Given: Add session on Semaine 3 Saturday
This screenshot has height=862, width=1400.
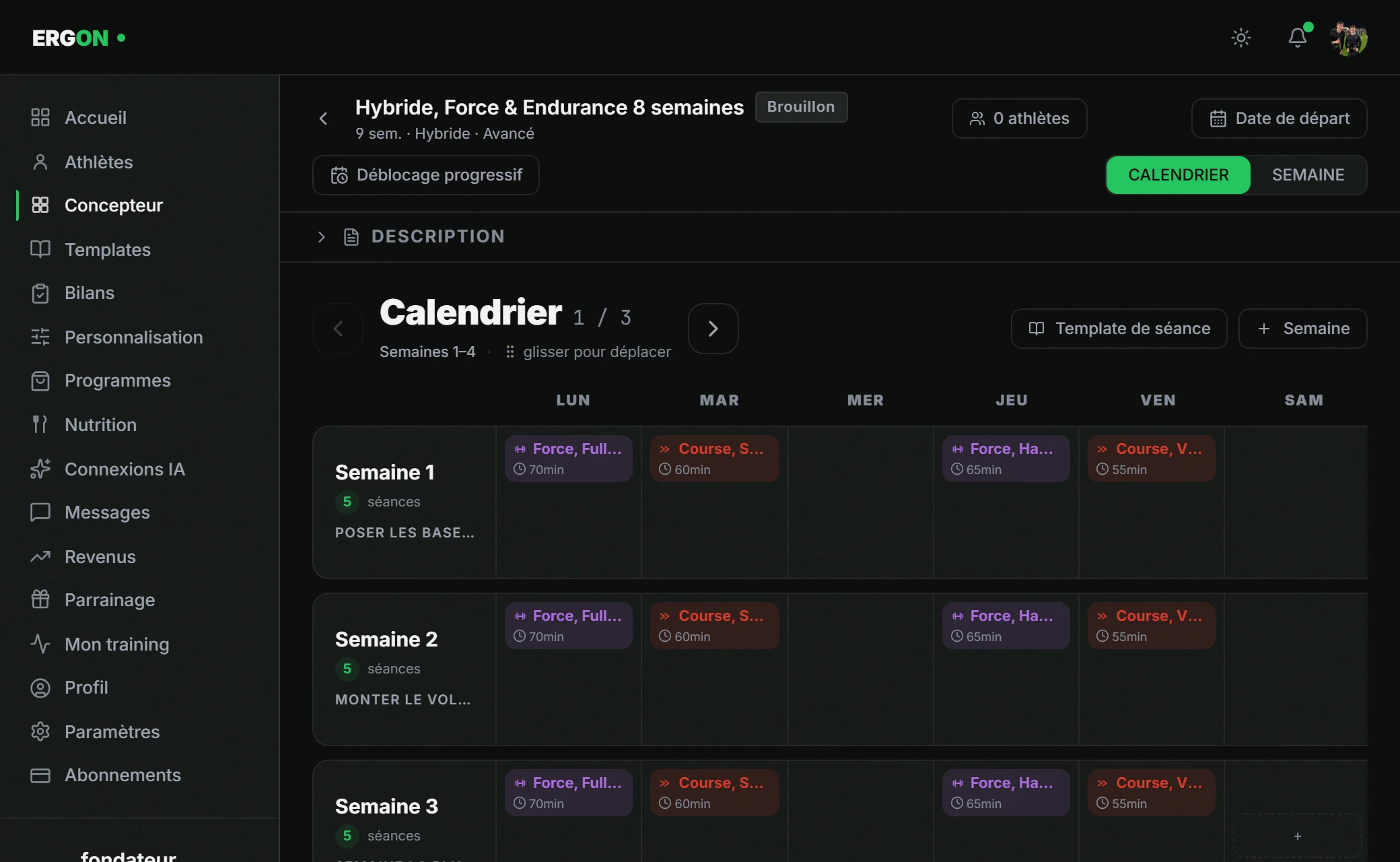Looking at the screenshot, I should 1297,836.
